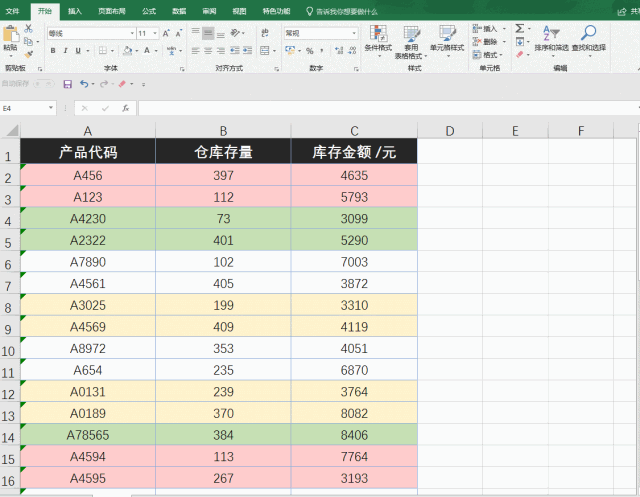640x497 pixels.
Task: Switch the AutoSave (自动保存) toggle
Action: click(44, 84)
